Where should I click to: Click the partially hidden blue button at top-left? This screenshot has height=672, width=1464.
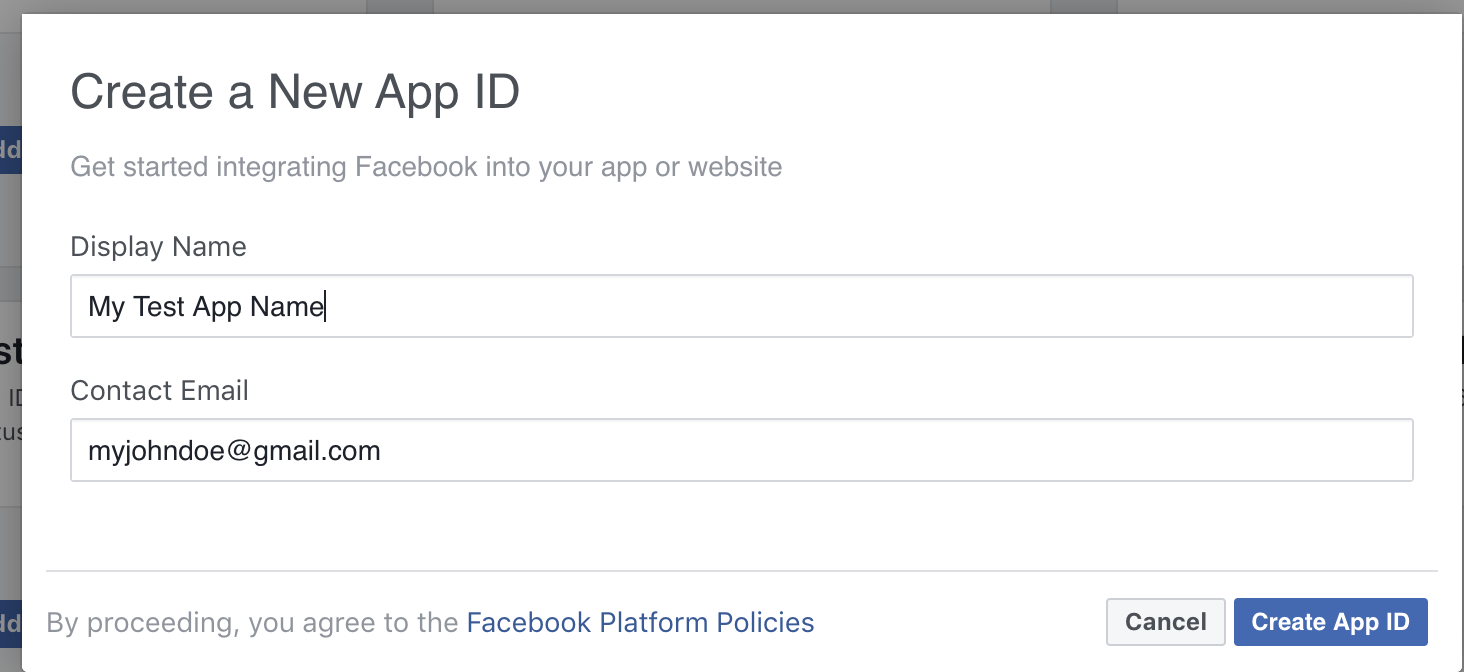click(10, 150)
